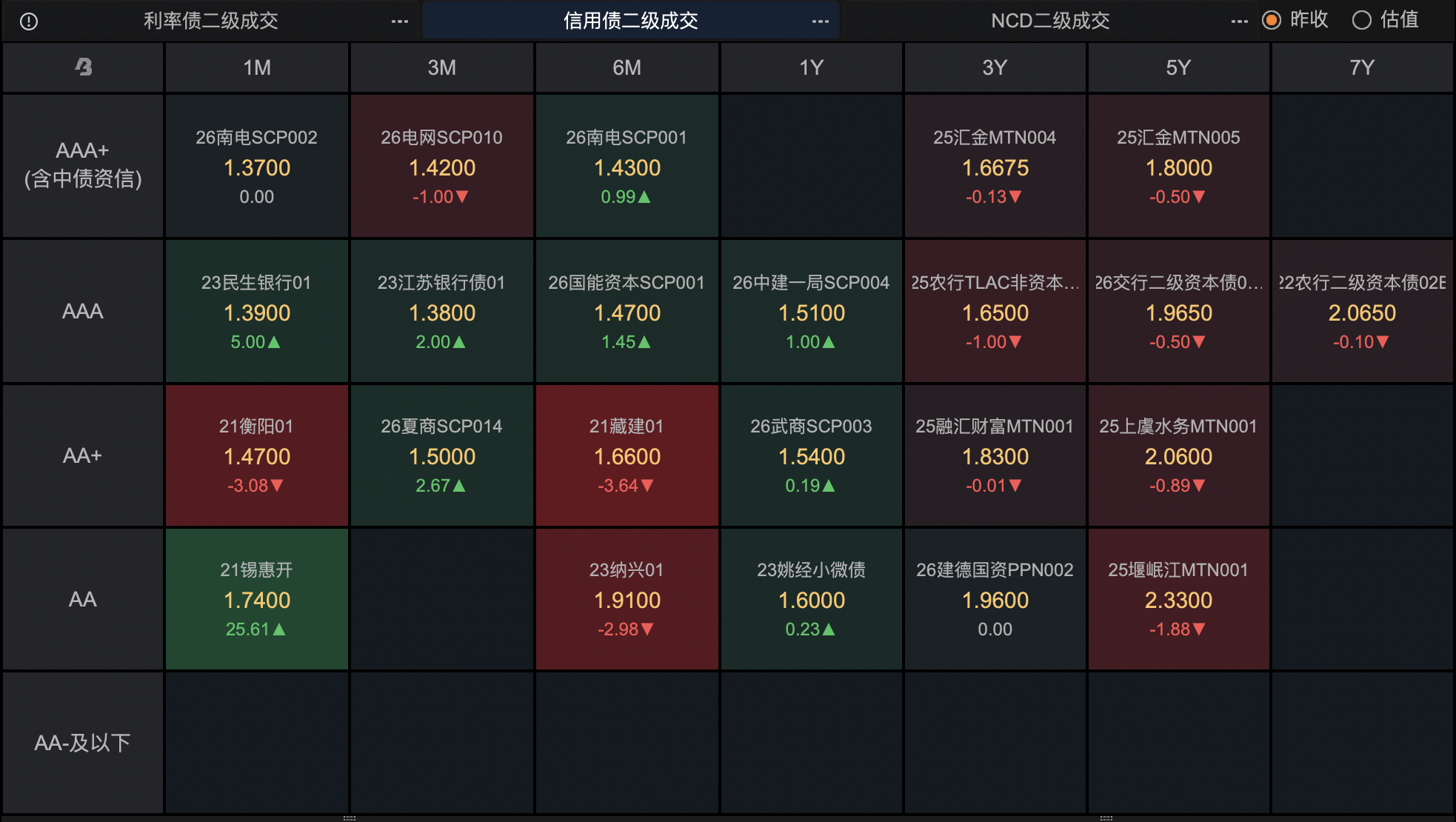Open the 21衡阳01 red cell
This screenshot has width=1456, height=822.
point(257,455)
